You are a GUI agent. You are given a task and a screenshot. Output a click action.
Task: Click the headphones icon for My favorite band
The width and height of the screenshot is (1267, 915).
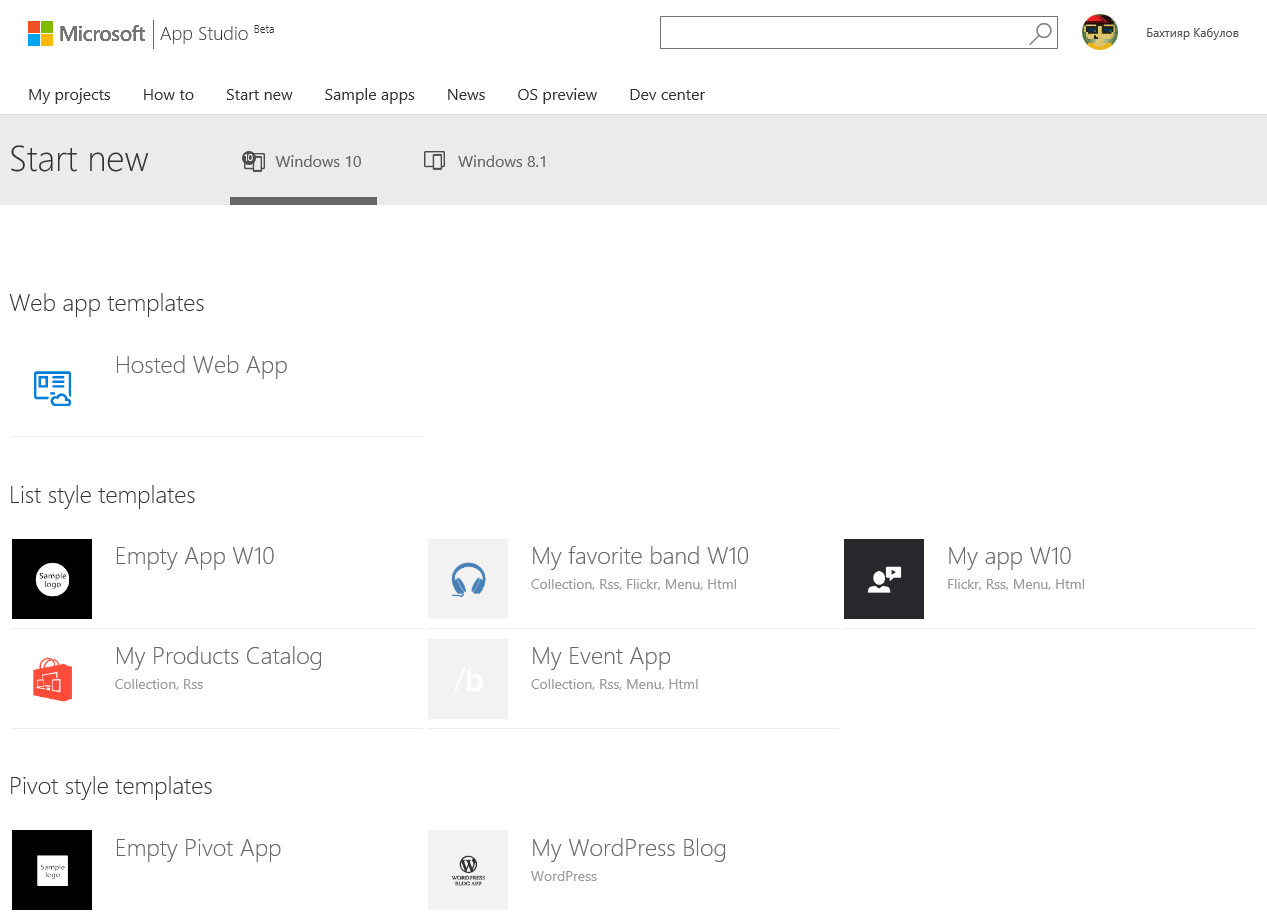pyautogui.click(x=468, y=579)
